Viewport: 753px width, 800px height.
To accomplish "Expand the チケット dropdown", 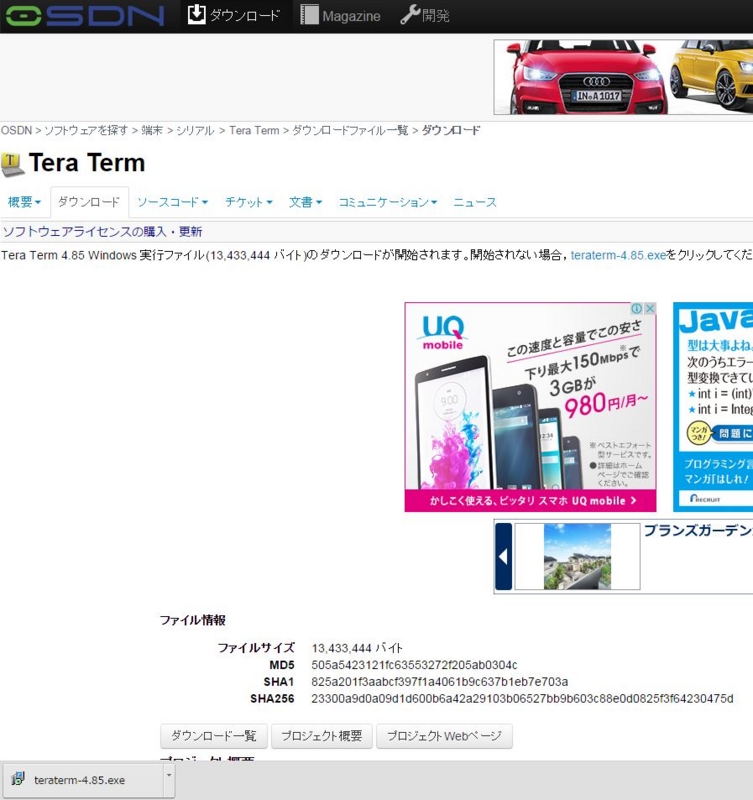I will pos(249,202).
